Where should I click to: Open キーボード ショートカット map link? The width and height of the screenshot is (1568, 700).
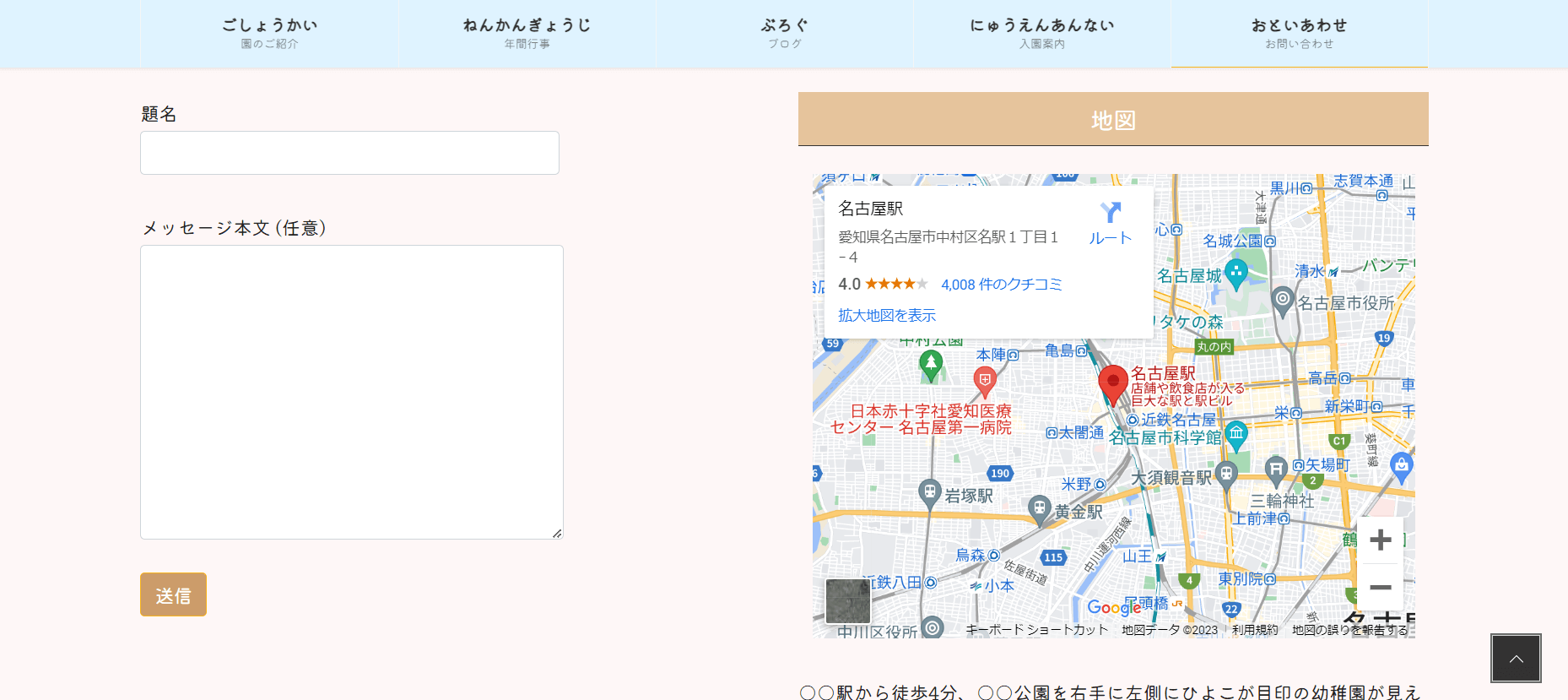pyautogui.click(x=1037, y=630)
